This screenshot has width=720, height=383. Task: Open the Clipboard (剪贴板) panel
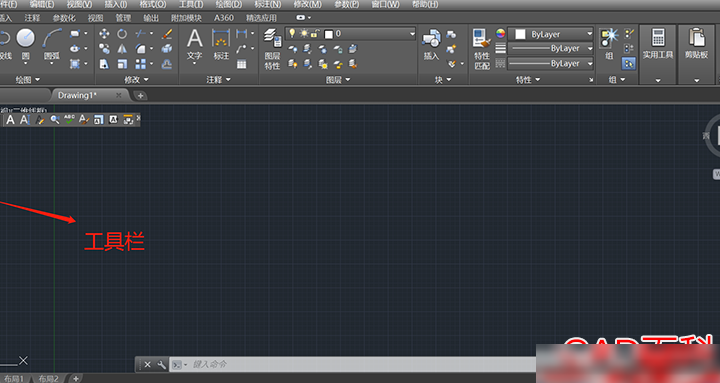click(x=697, y=54)
